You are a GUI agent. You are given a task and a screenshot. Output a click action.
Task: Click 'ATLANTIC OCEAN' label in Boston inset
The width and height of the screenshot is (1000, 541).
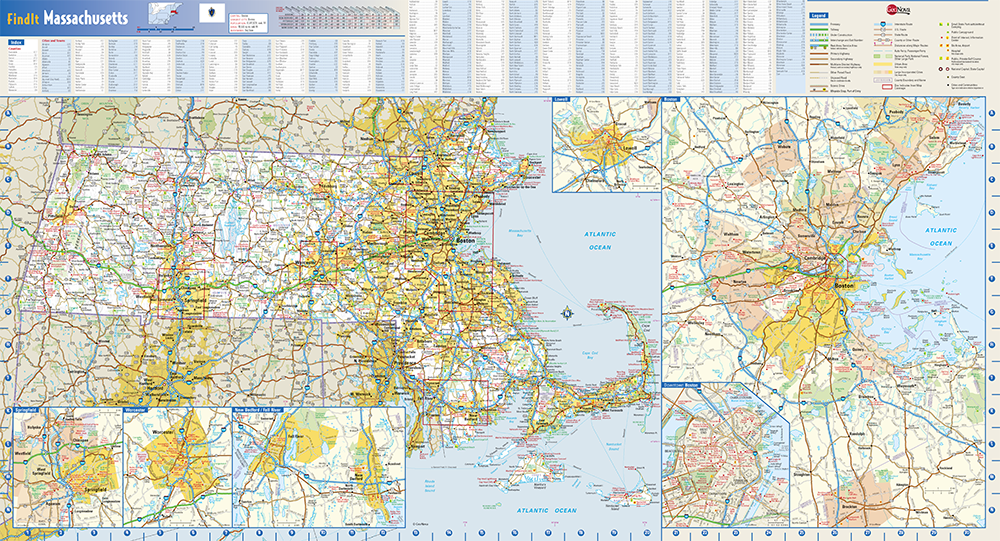pyautogui.click(x=941, y=237)
